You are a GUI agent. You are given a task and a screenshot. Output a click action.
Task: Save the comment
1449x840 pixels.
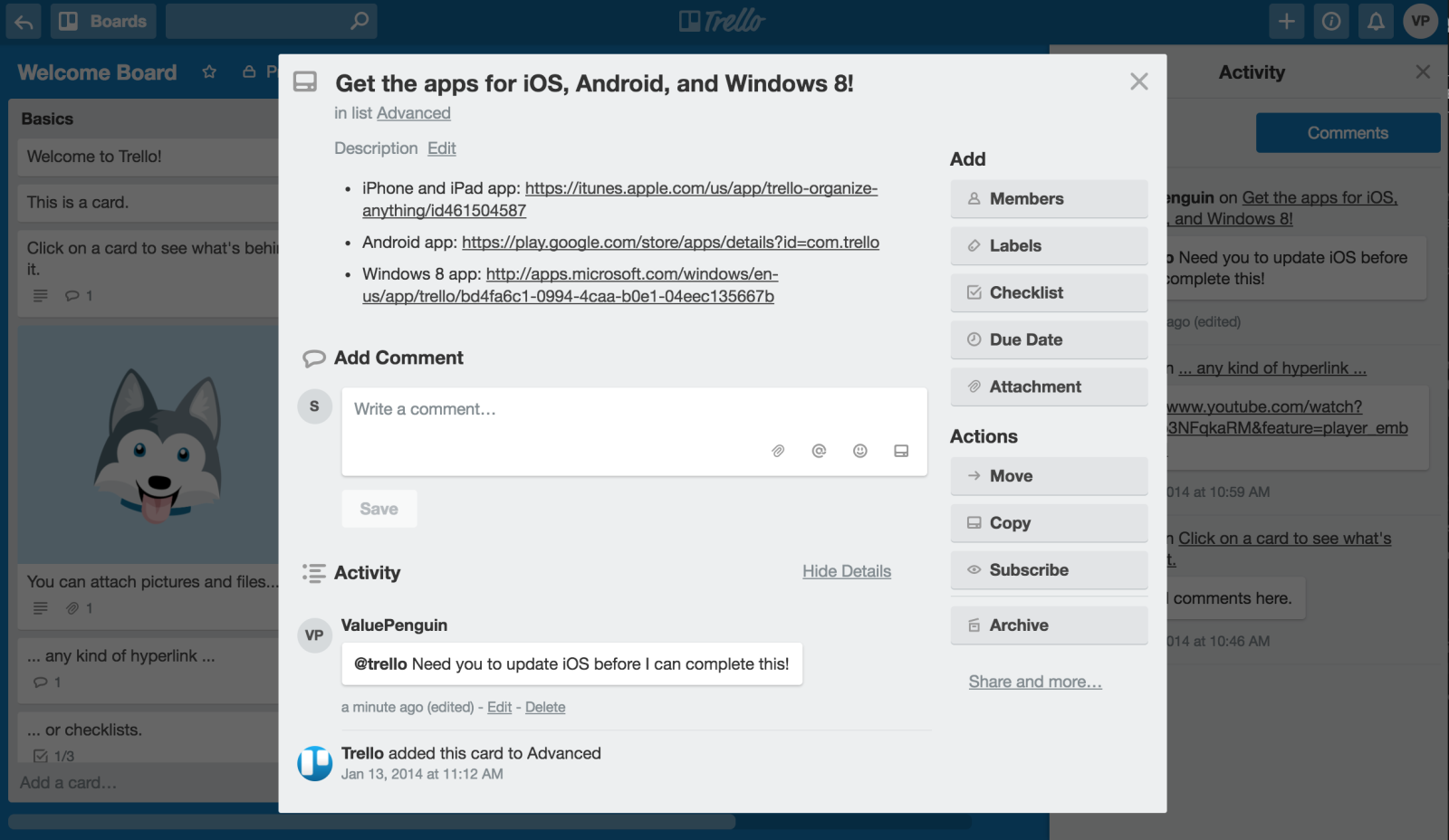[x=379, y=509]
